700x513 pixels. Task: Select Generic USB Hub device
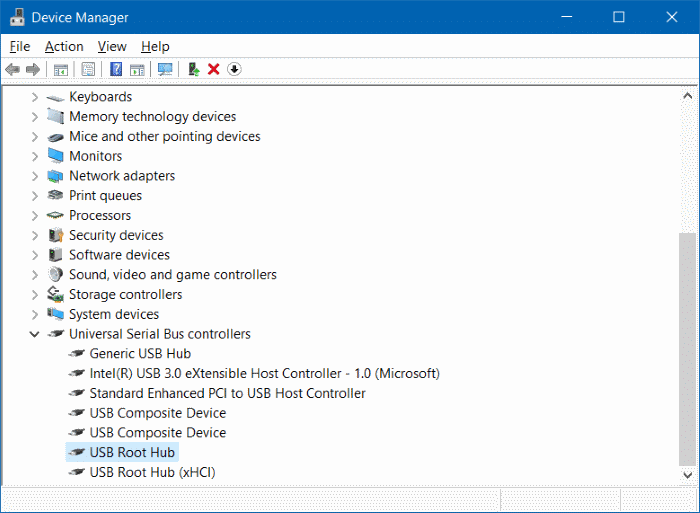click(x=140, y=354)
